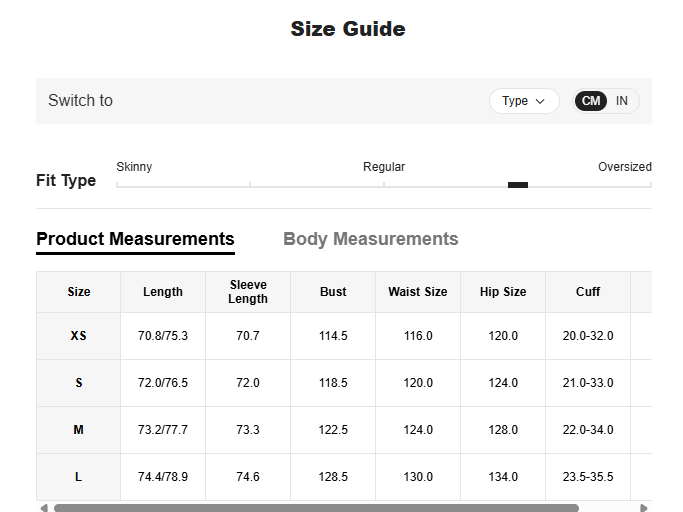The height and width of the screenshot is (512, 683).
Task: Click the Oversized fit label
Action: click(624, 167)
